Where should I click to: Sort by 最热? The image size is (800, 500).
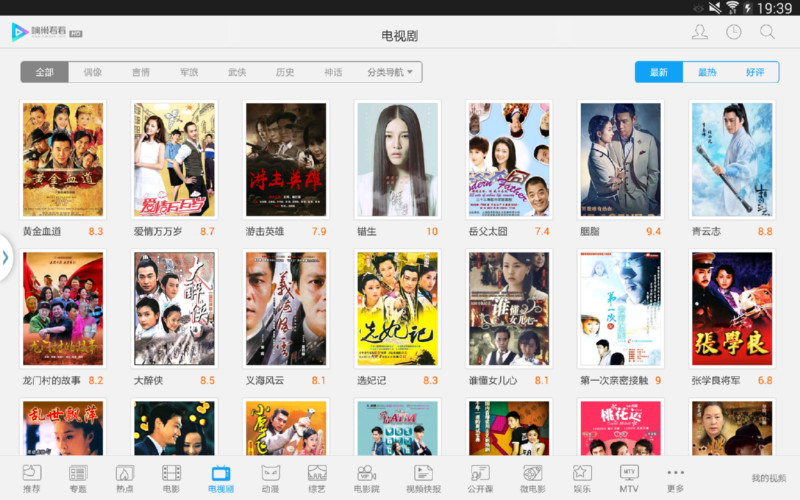707,72
